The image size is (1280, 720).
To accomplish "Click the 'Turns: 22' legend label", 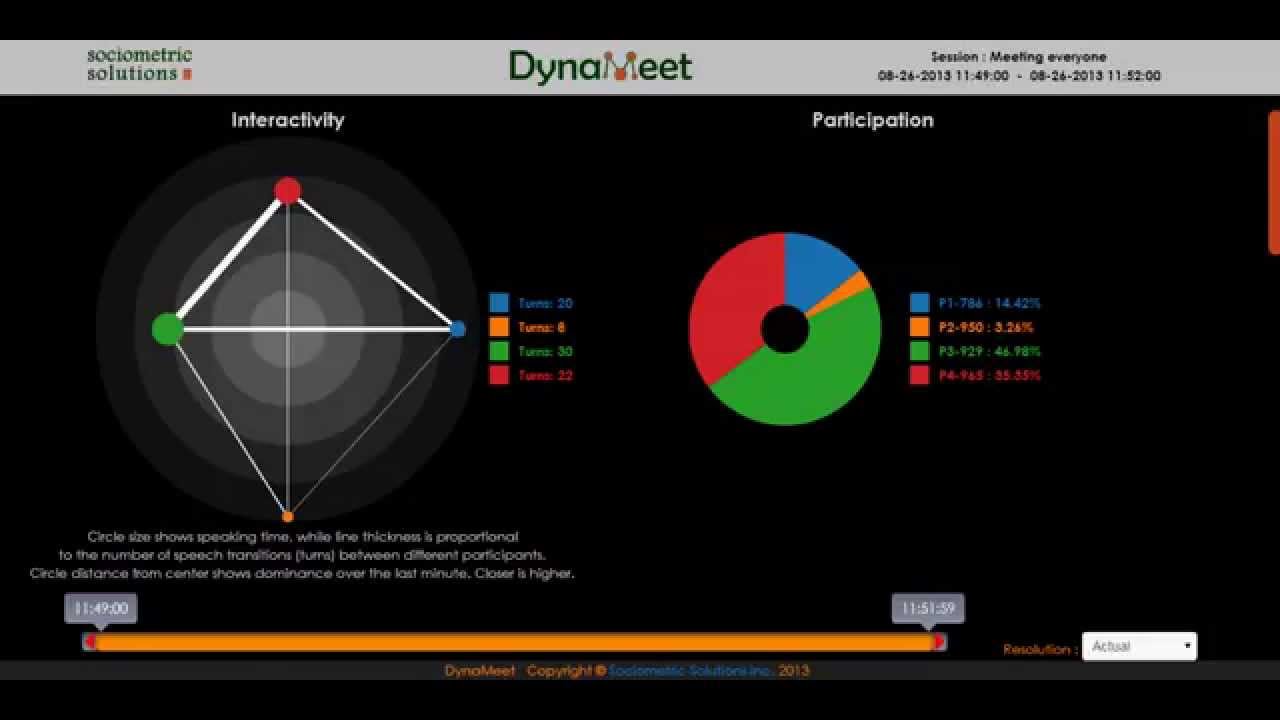I will 545,375.
